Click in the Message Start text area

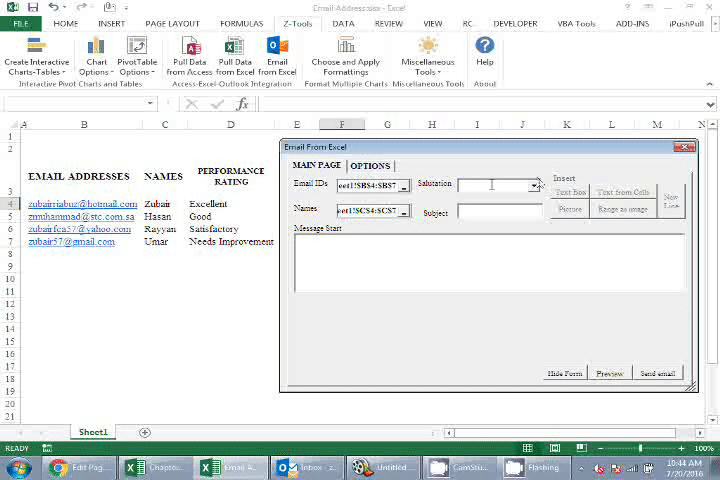[489, 263]
